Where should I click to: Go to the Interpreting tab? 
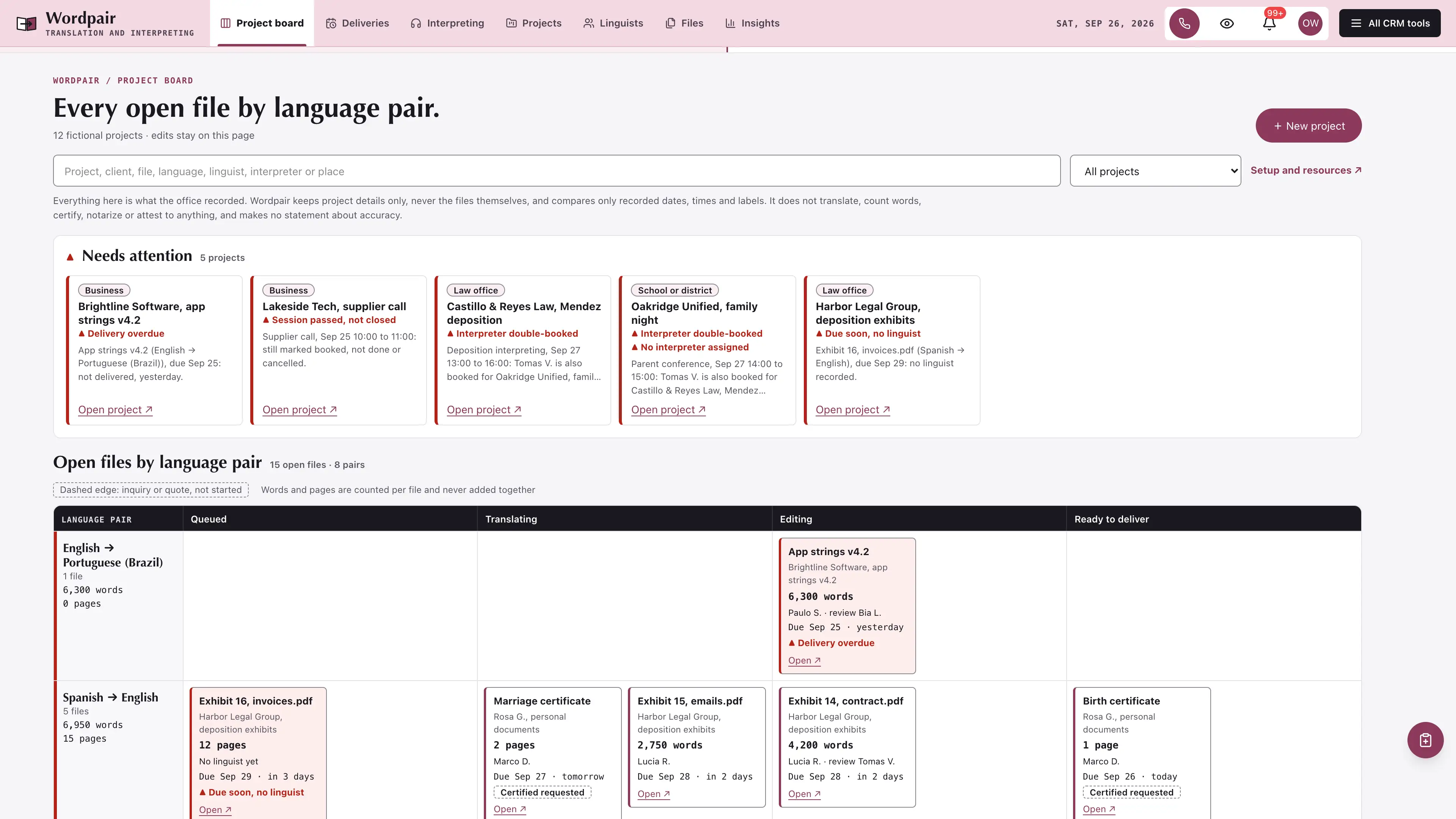pyautogui.click(x=447, y=23)
